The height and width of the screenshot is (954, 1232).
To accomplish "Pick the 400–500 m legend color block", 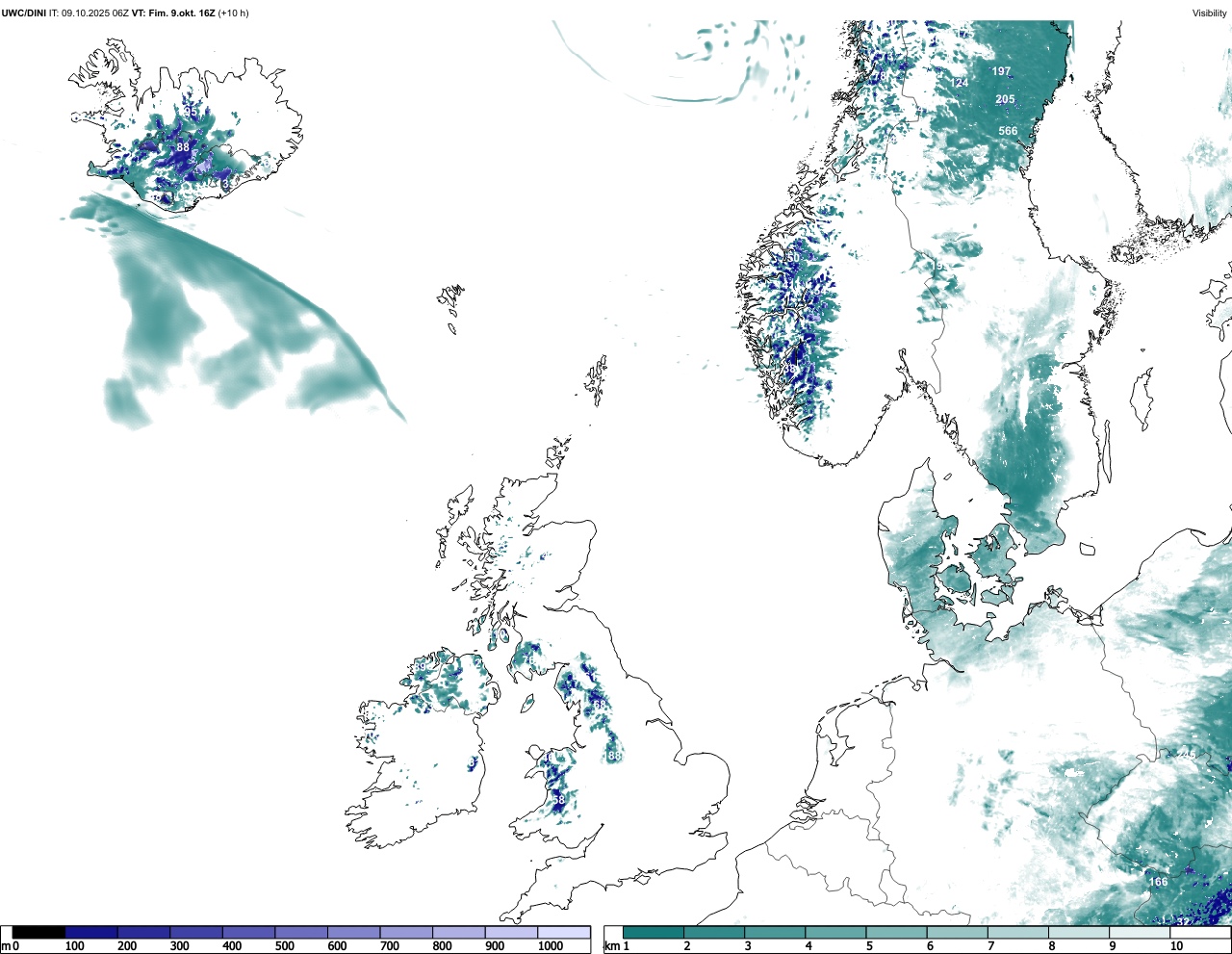I will tap(248, 932).
